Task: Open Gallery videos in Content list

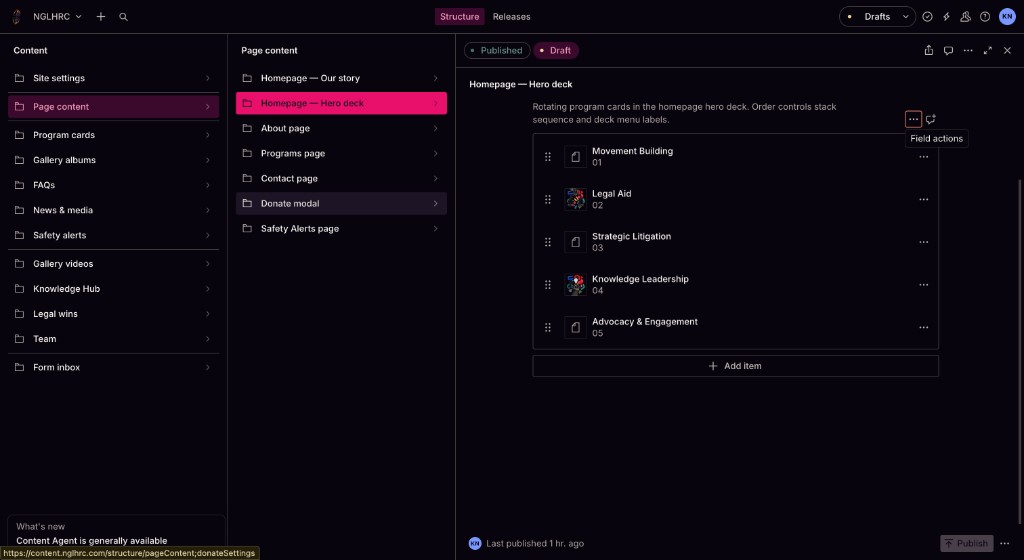Action: [x=113, y=264]
